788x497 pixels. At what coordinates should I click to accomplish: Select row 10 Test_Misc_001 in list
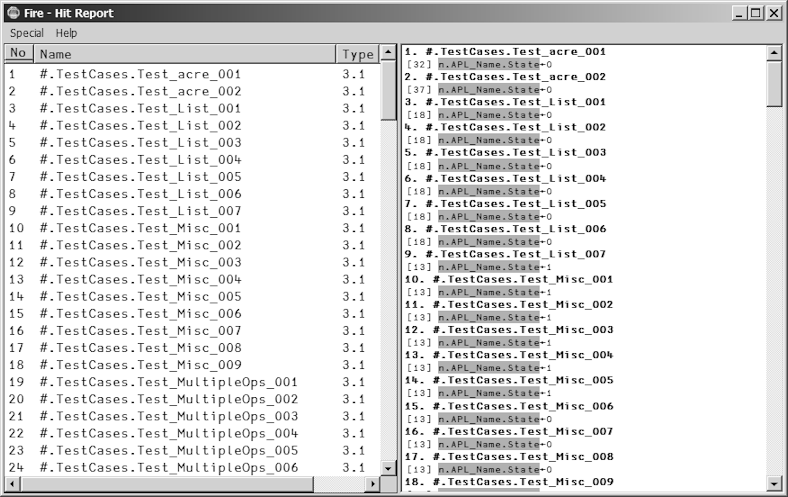(x=192, y=228)
